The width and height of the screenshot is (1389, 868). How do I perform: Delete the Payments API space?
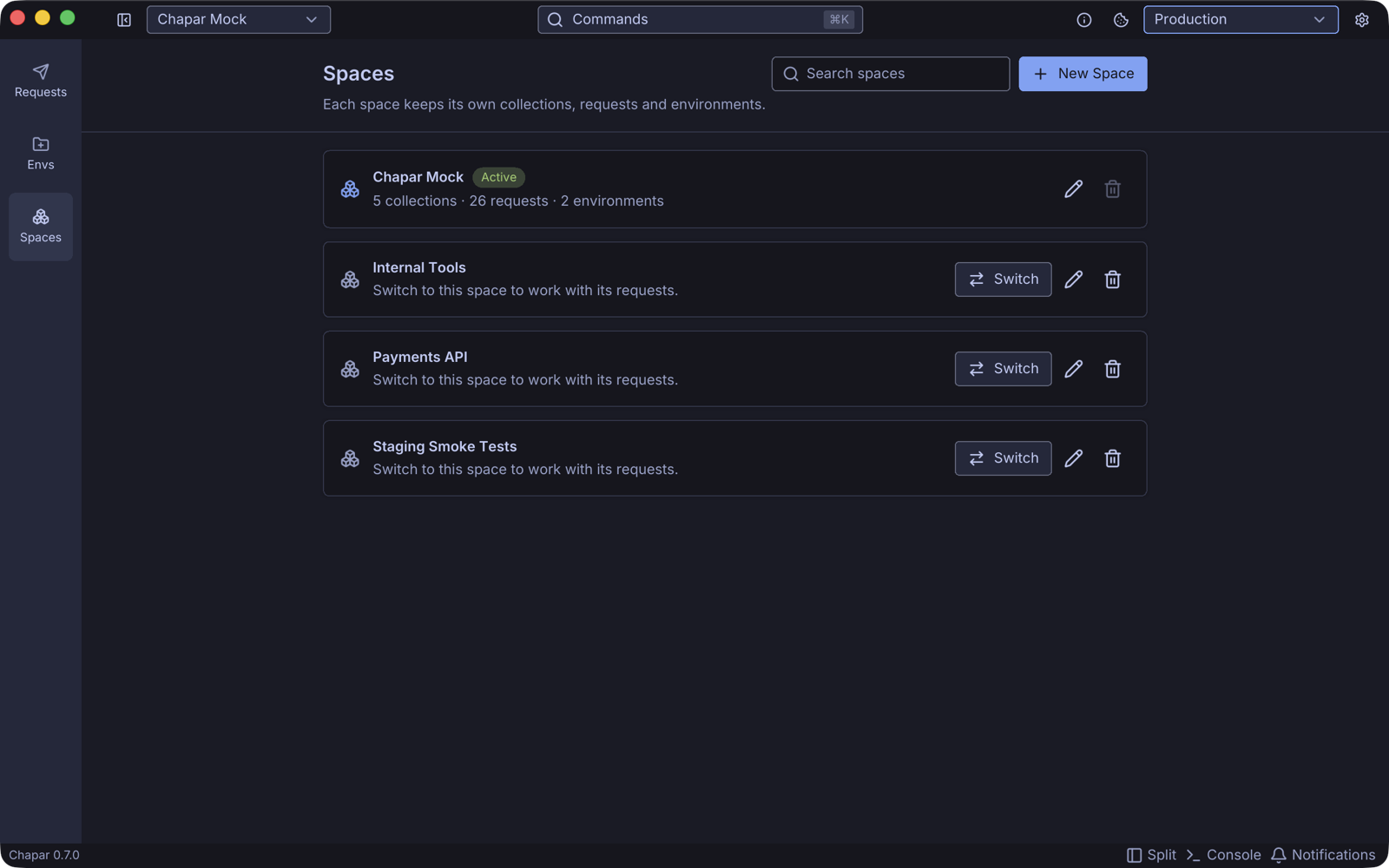1112,369
